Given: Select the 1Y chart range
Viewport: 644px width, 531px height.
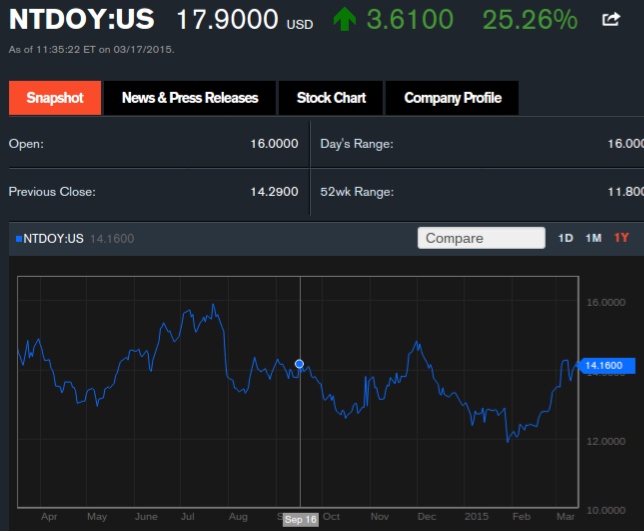Looking at the screenshot, I should (x=622, y=238).
